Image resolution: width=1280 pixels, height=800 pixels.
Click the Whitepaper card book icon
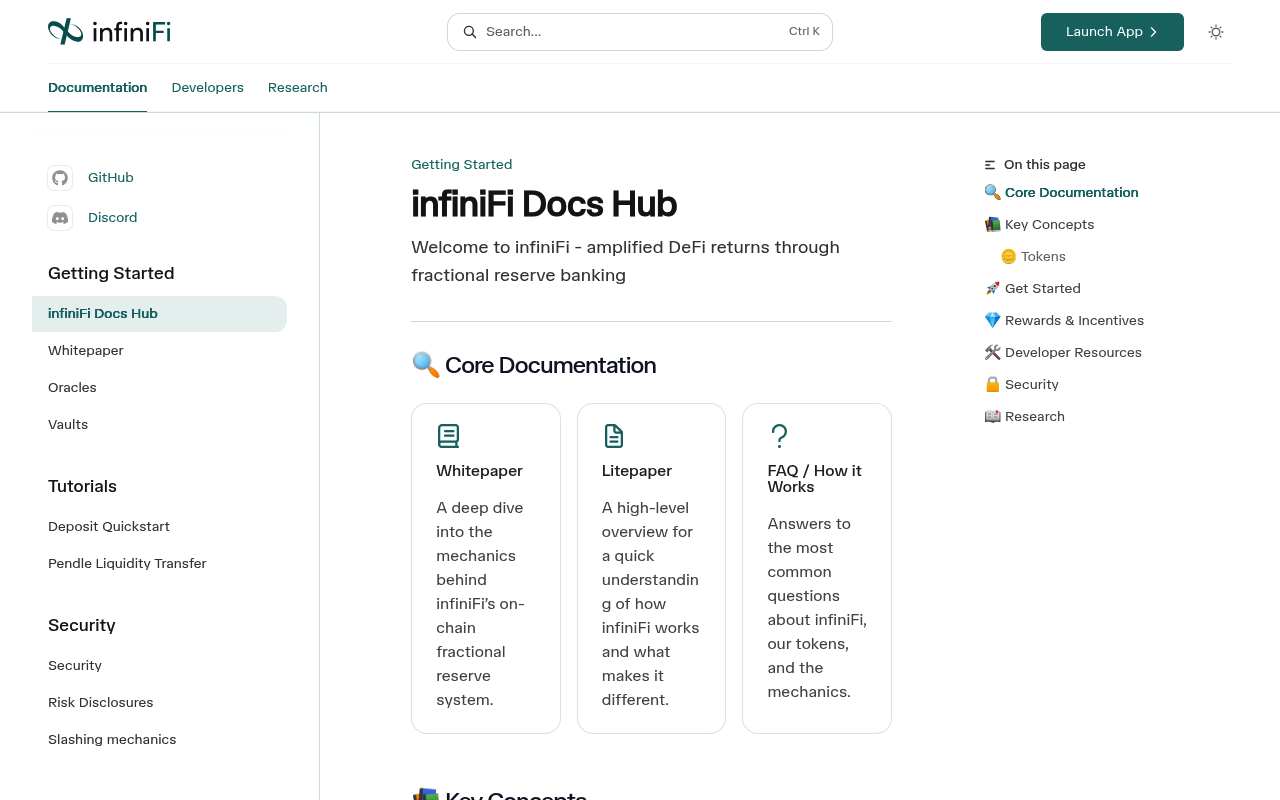click(448, 436)
